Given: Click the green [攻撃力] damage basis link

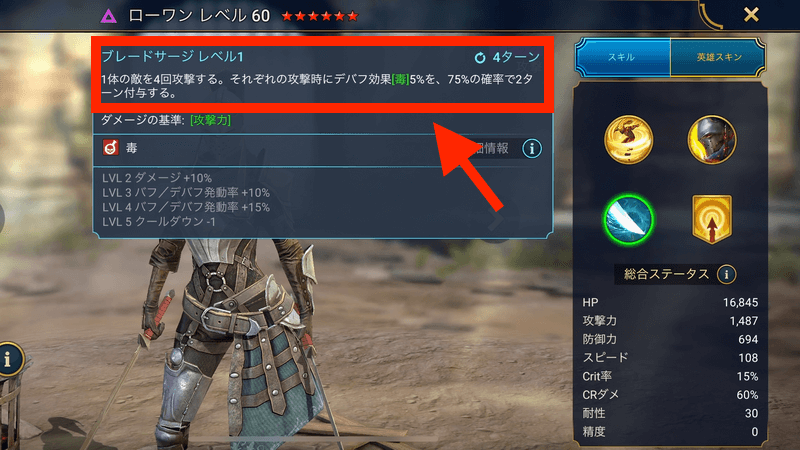Looking at the screenshot, I should tap(210, 120).
